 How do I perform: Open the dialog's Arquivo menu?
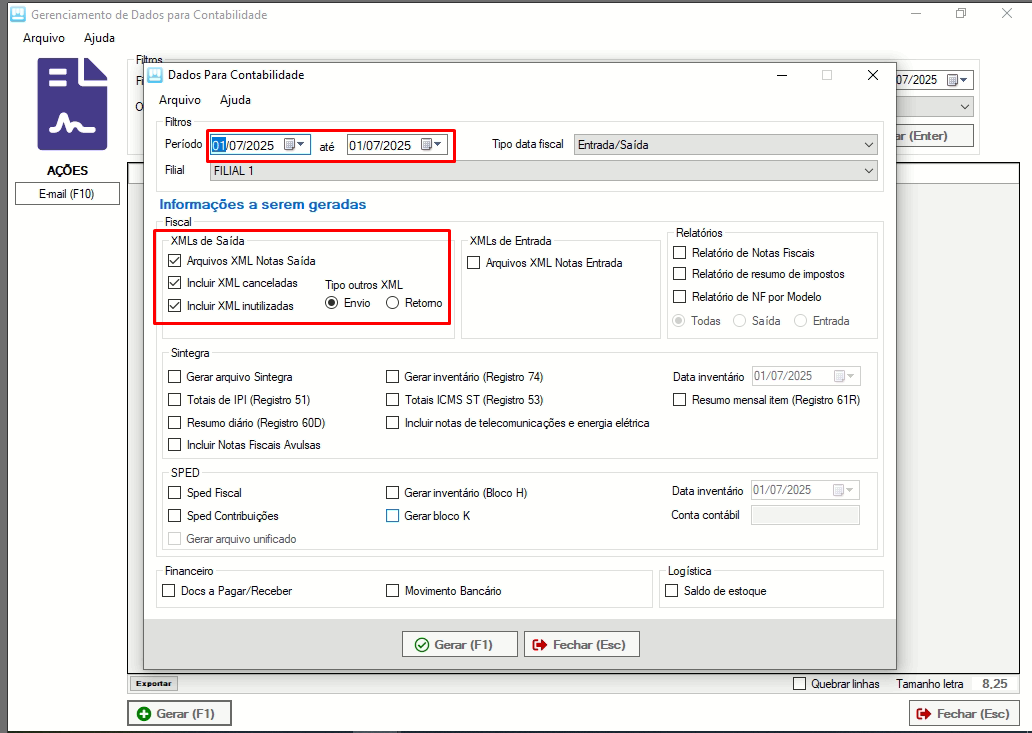click(180, 100)
